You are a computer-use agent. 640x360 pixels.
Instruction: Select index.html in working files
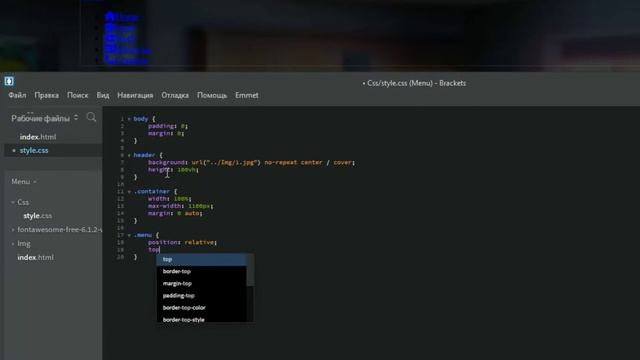38,137
